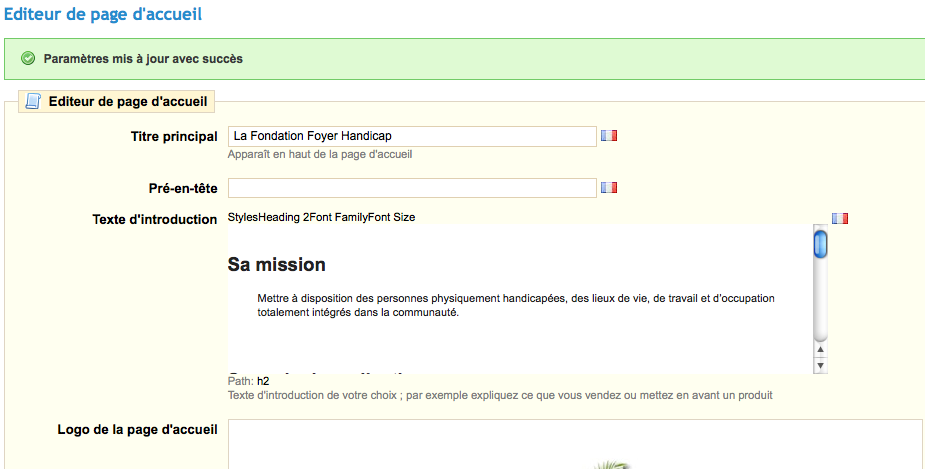Click the 'Texte d'introduction' label
Viewport: 925px width, 469px height.
[155, 219]
